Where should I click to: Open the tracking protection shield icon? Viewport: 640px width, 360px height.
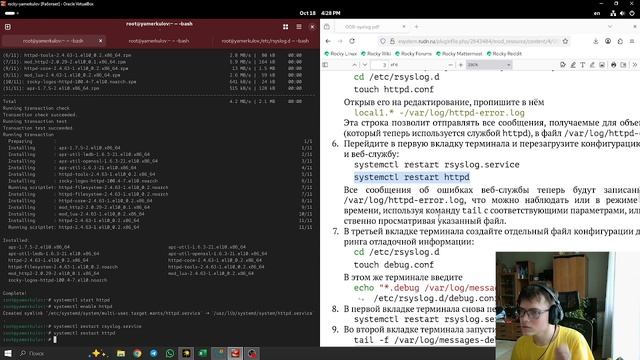click(382, 41)
